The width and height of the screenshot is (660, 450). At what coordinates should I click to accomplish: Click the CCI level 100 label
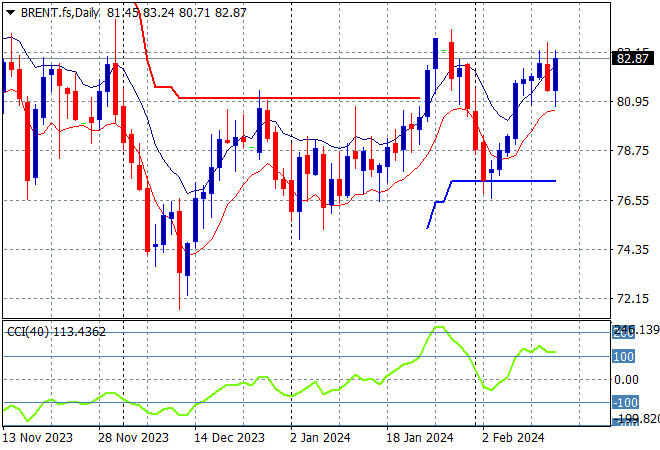coord(623,357)
